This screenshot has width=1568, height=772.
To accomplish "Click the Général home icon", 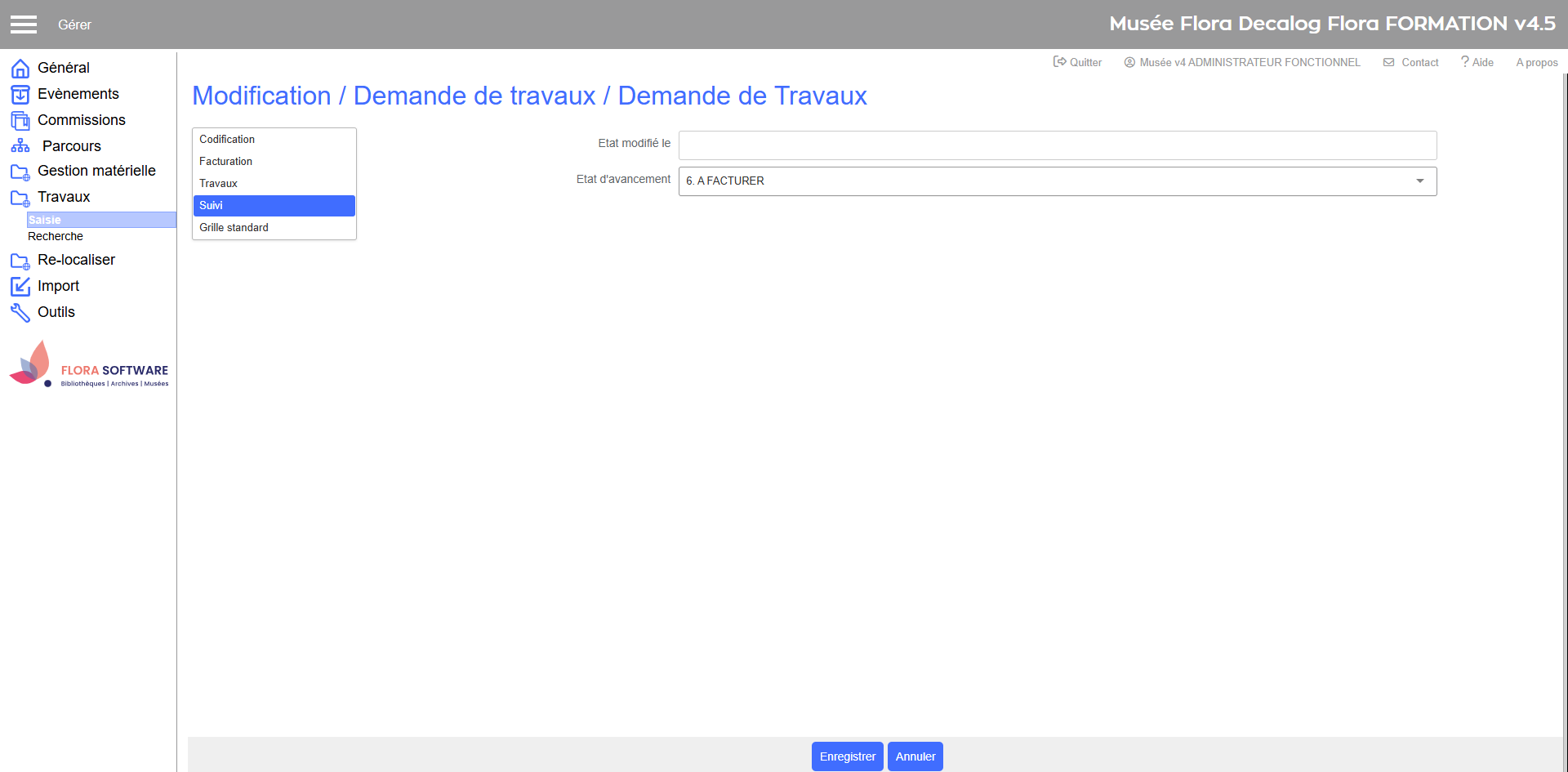I will [20, 69].
